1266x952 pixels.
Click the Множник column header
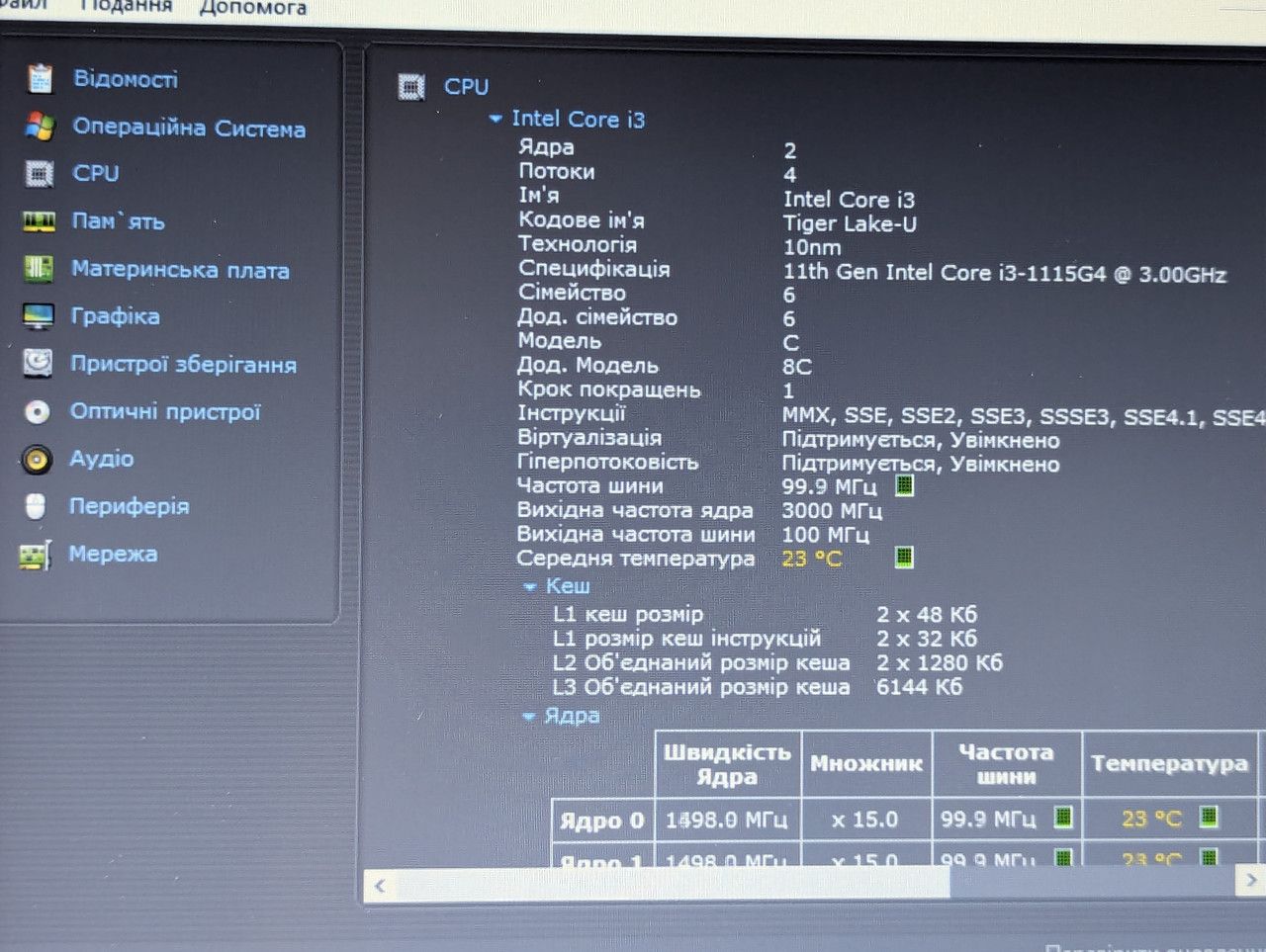tap(866, 764)
